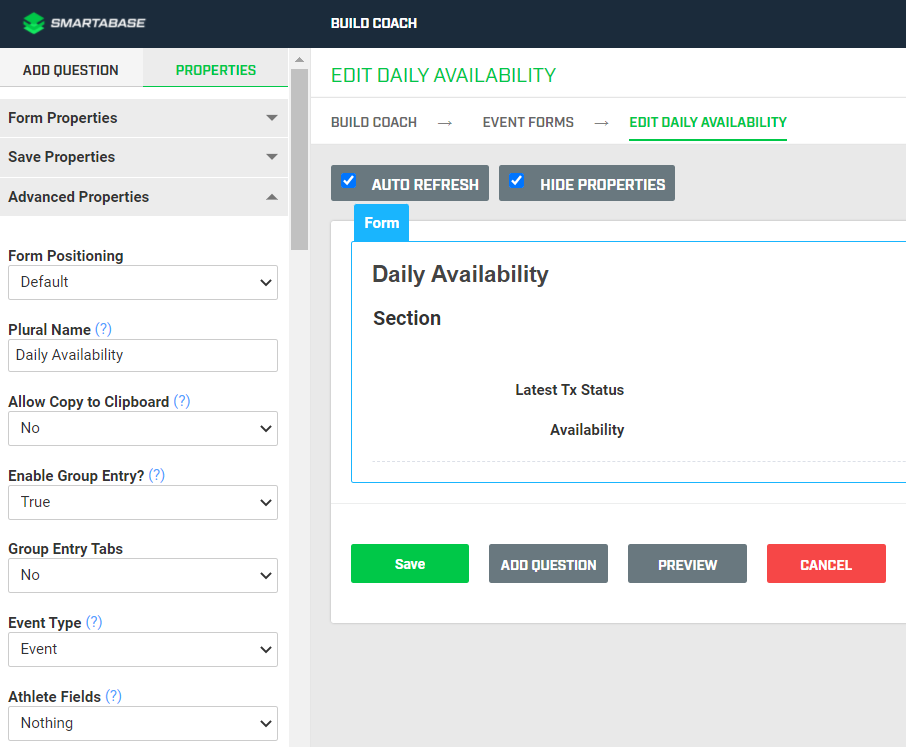Open the Enable Group Entry dropdown
Image resolution: width=906 pixels, height=747 pixels.
[143, 502]
